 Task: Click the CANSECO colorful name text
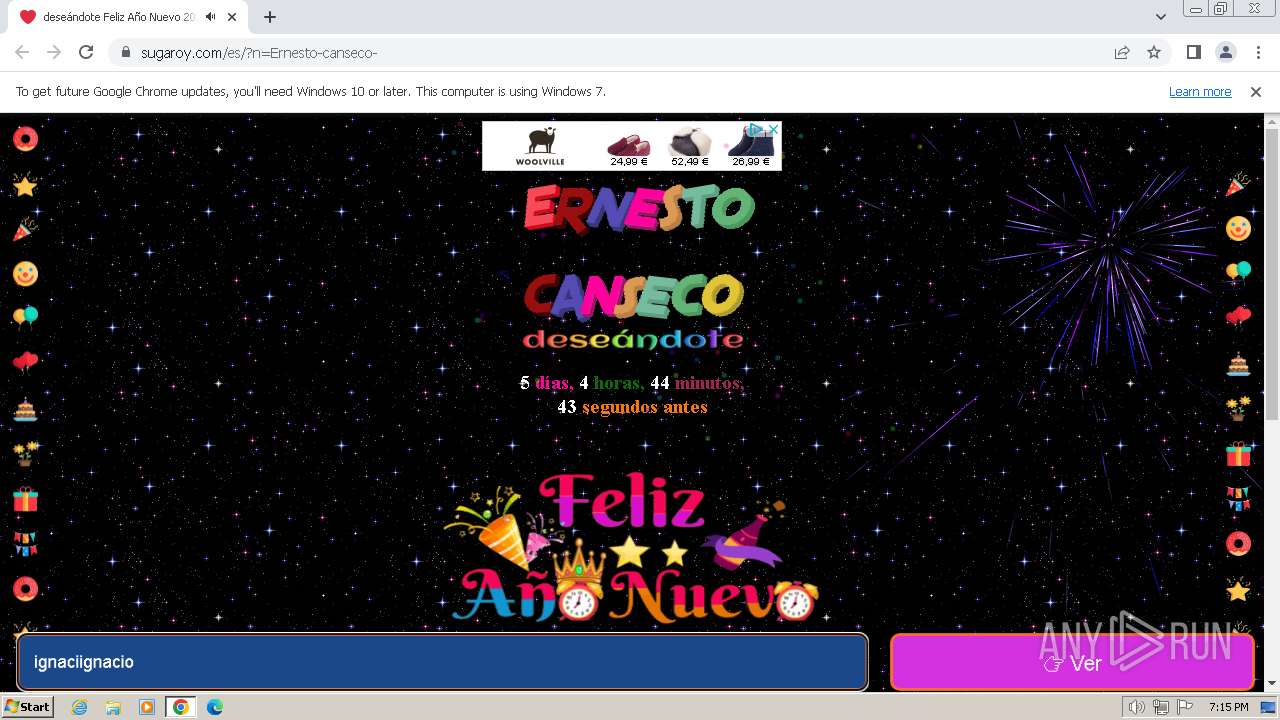[634, 296]
